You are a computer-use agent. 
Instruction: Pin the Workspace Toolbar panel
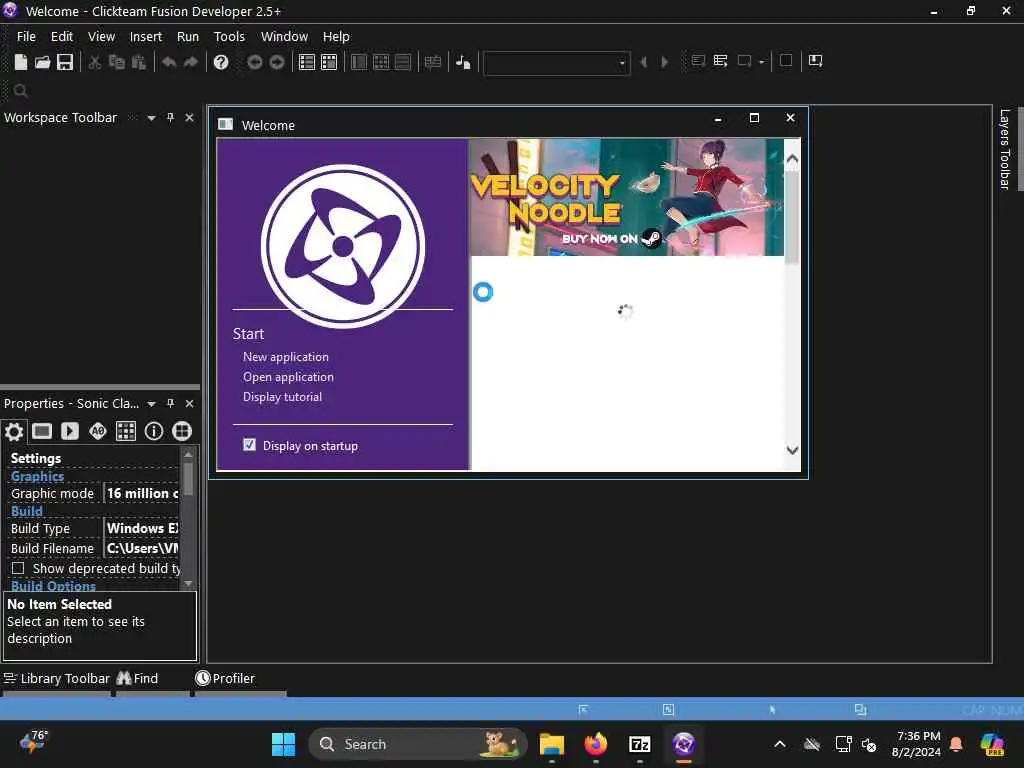click(170, 118)
